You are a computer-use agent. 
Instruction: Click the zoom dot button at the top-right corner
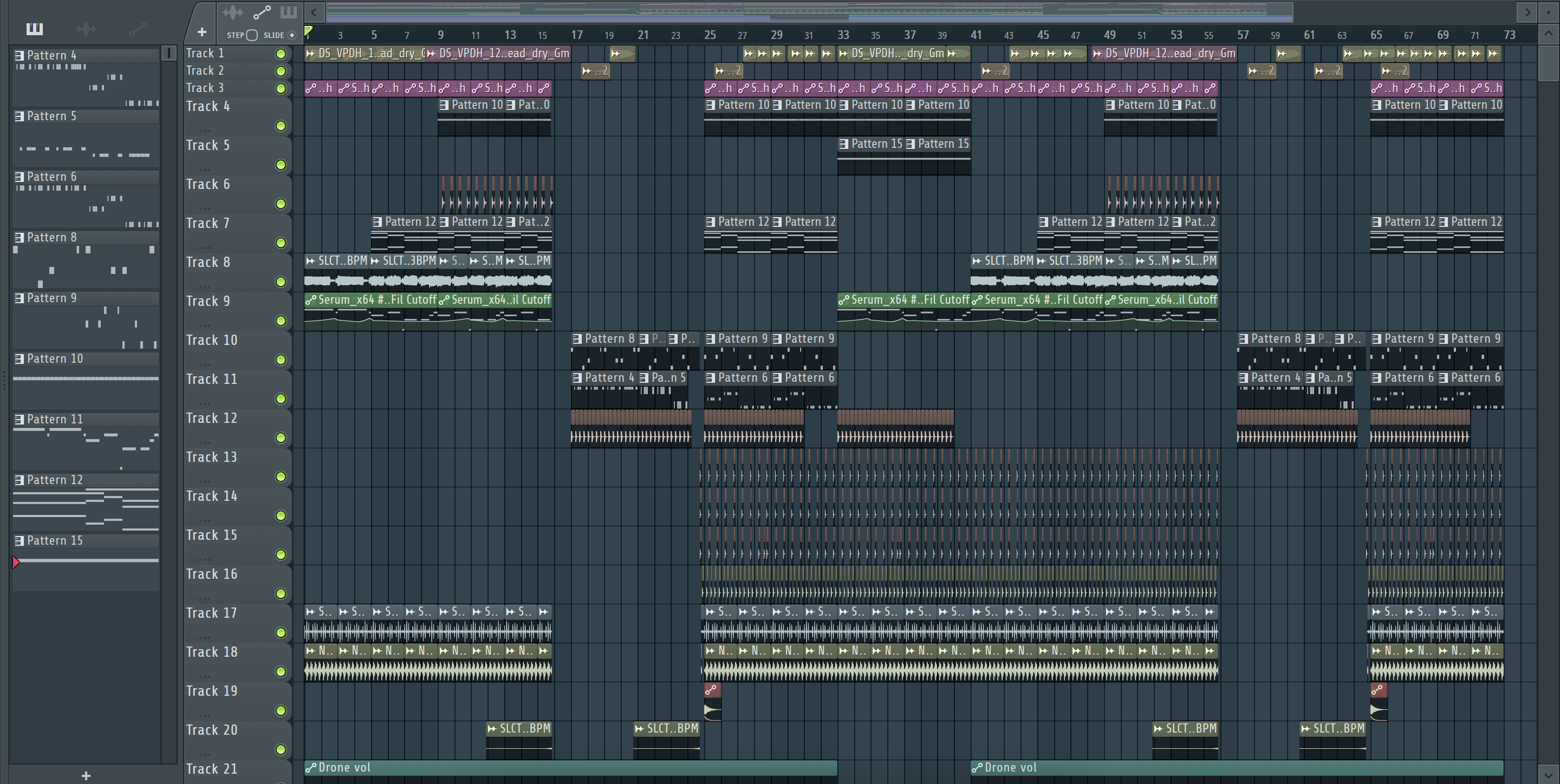pyautogui.click(x=1549, y=11)
